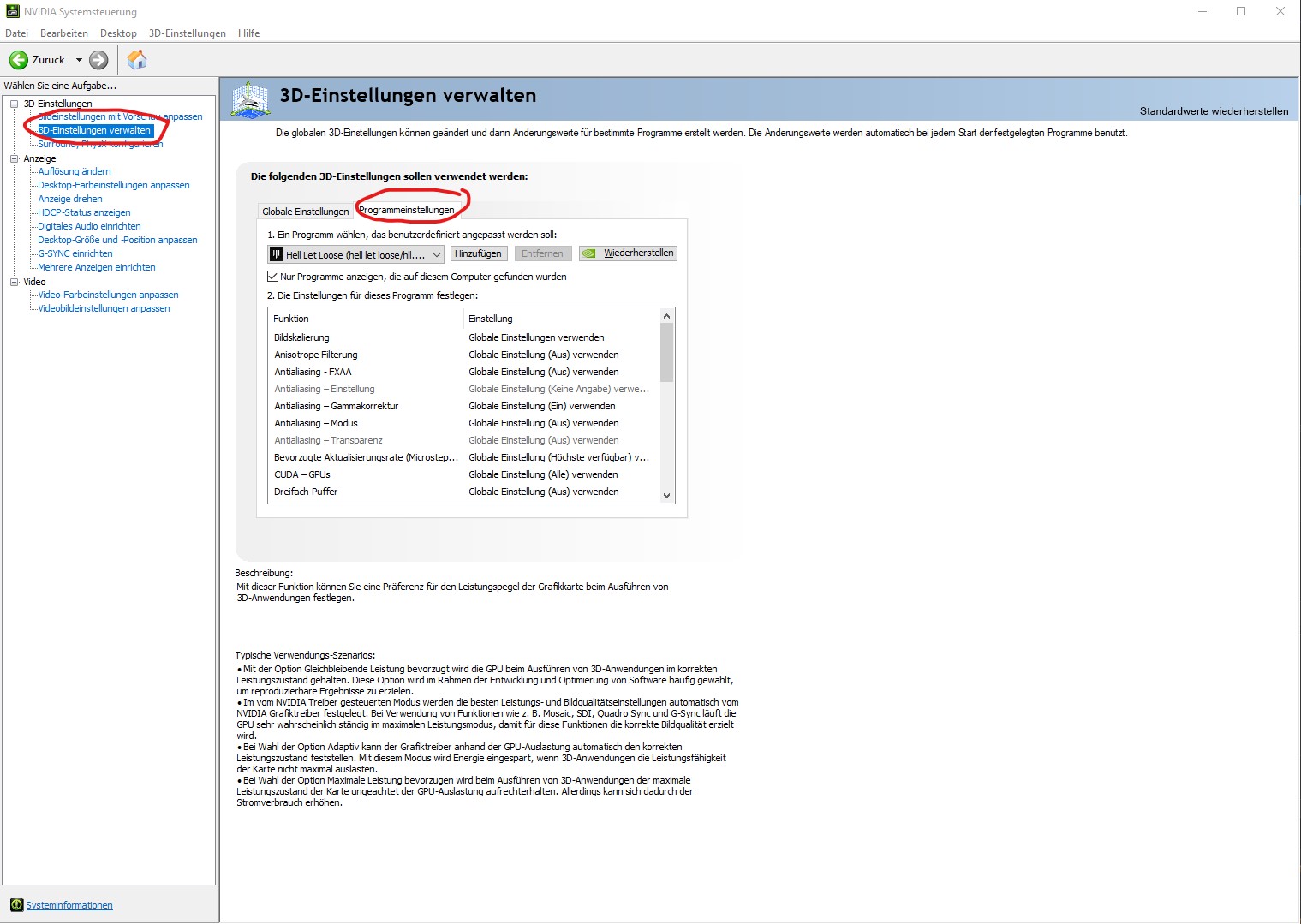1301x924 pixels.
Task: Open 'Auflösung ändern' task
Action: pyautogui.click(x=75, y=171)
